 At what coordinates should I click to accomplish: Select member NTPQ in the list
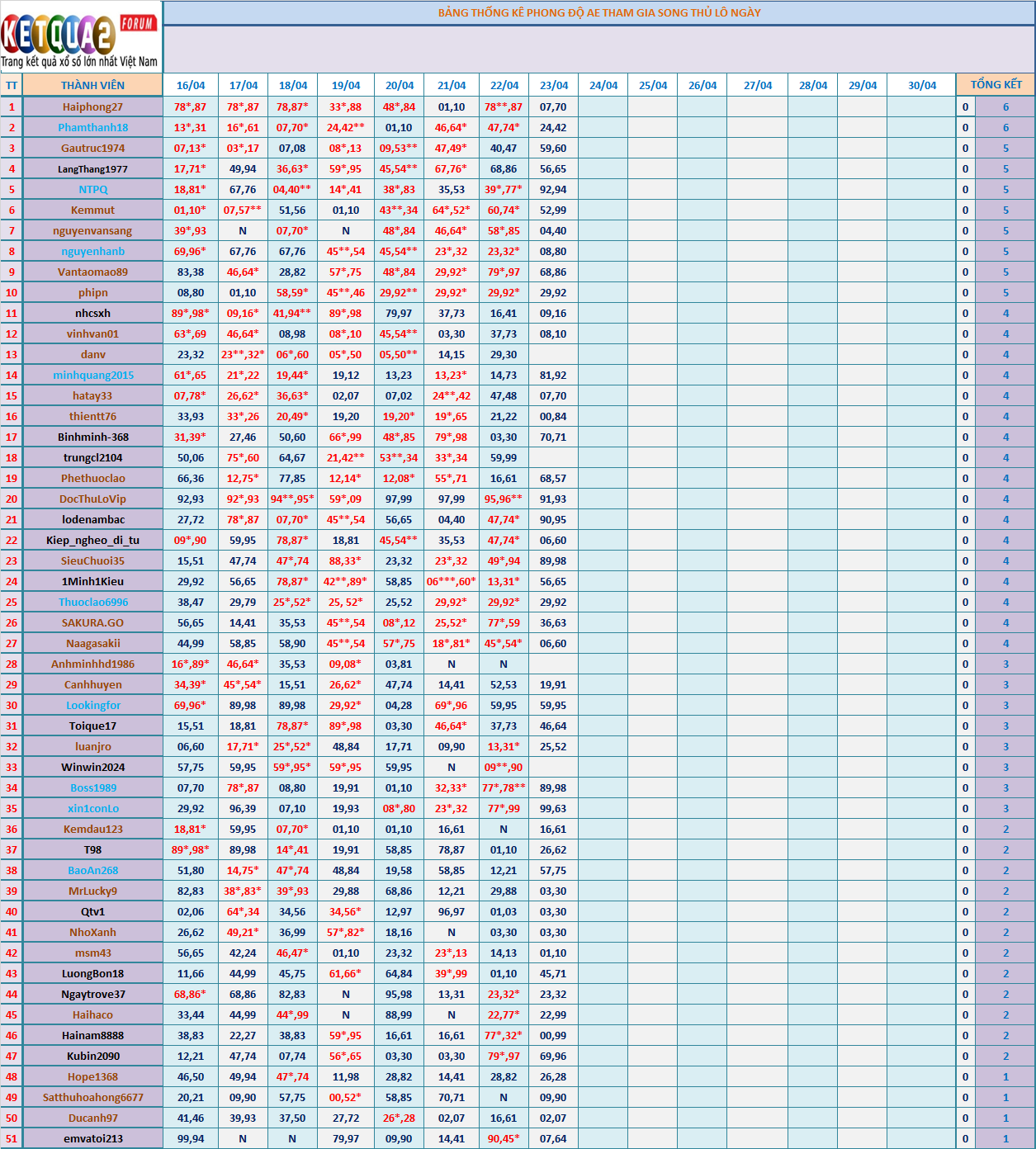click(92, 189)
